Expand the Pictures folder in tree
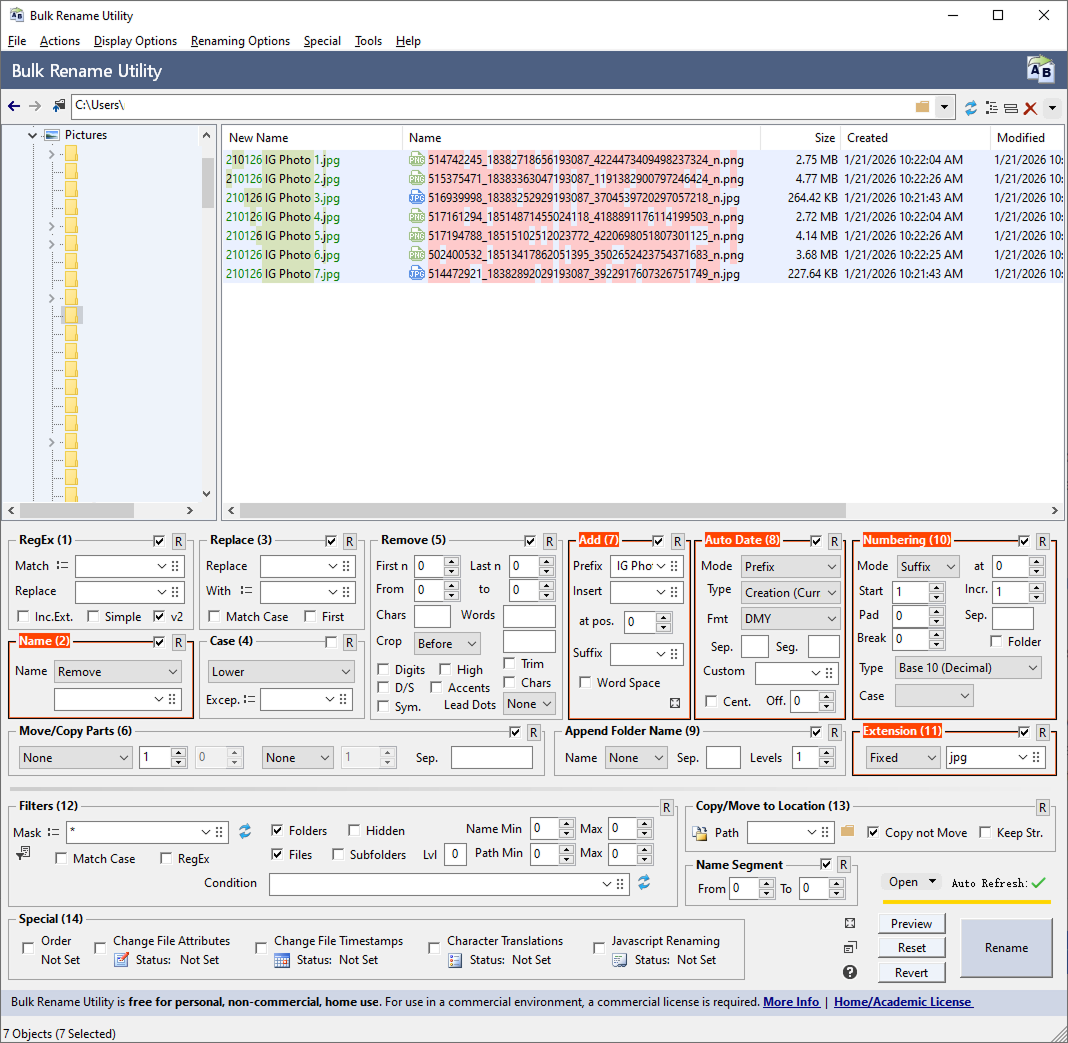This screenshot has width=1068, height=1043. pyautogui.click(x=33, y=135)
